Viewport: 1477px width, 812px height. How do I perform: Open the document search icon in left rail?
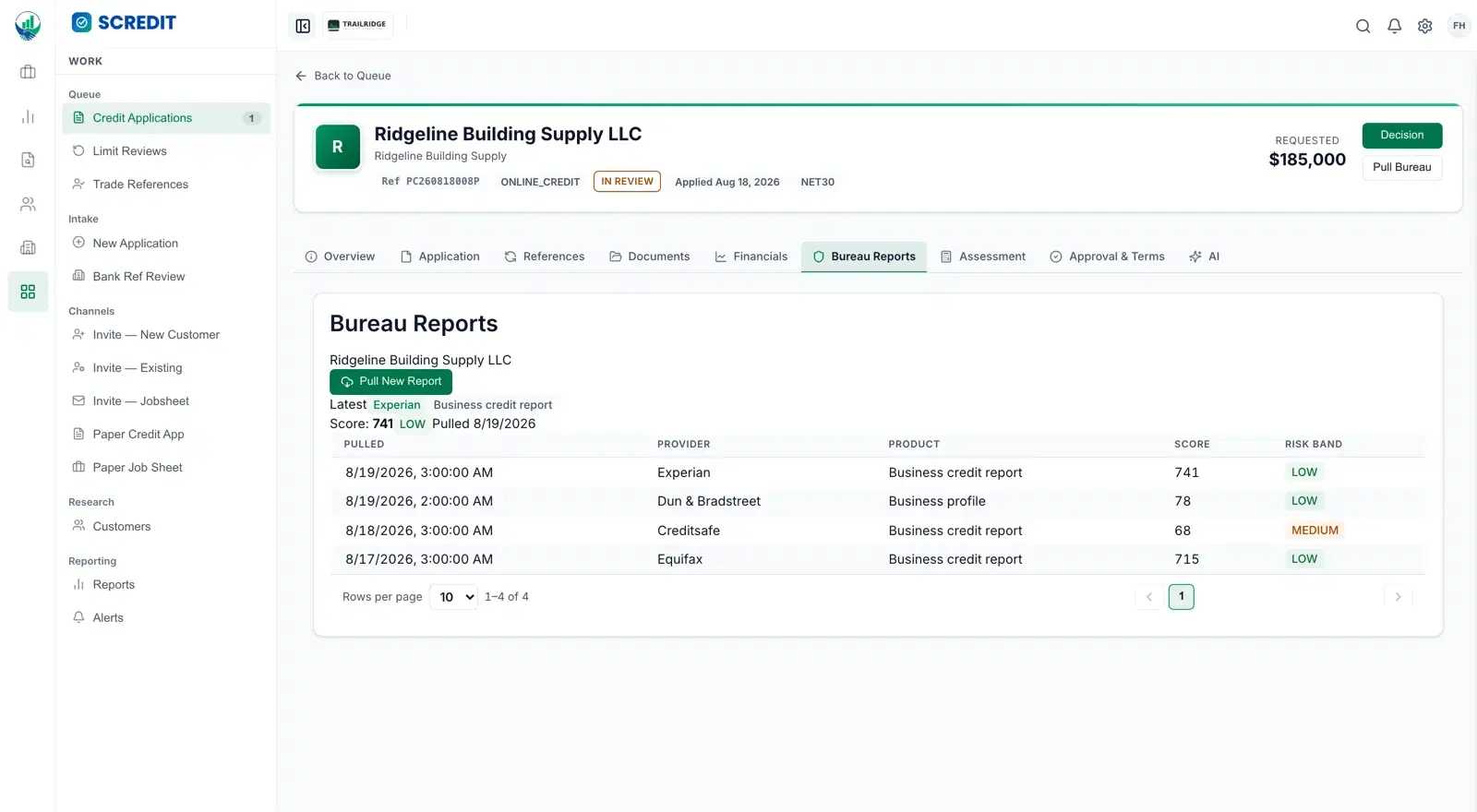(x=28, y=160)
